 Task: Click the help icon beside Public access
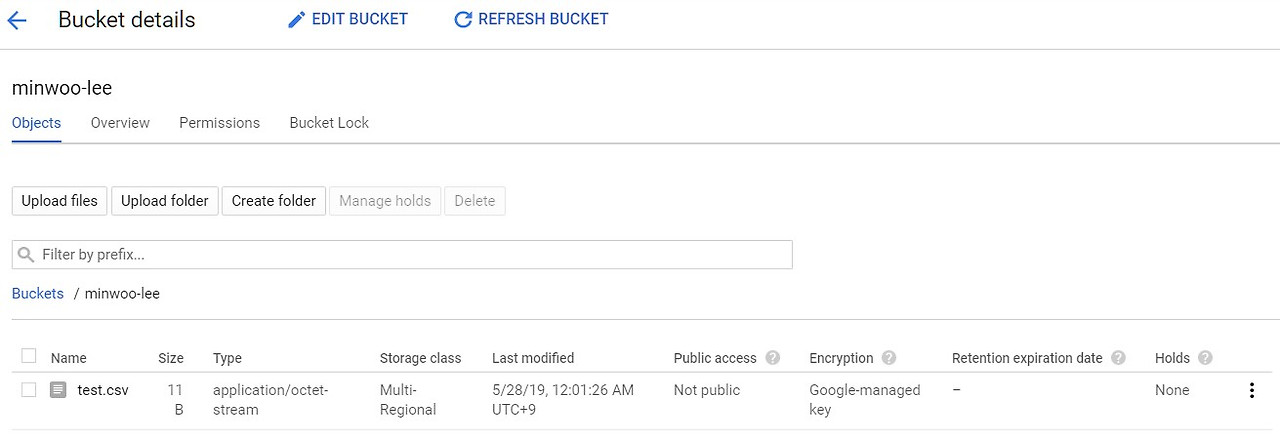772,358
